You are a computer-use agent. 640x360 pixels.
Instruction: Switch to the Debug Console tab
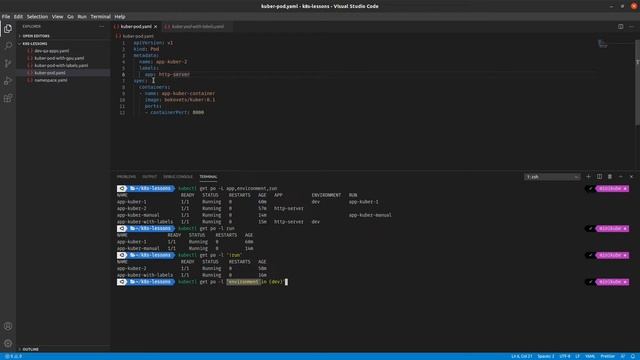[x=178, y=177]
